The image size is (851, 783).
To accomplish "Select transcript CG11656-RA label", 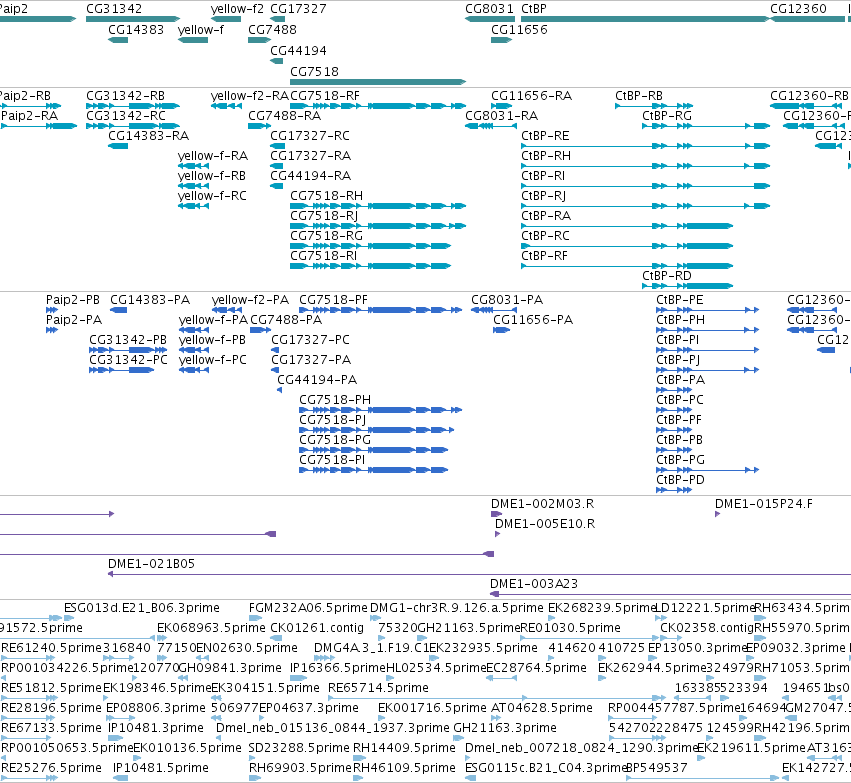I will coord(531,96).
